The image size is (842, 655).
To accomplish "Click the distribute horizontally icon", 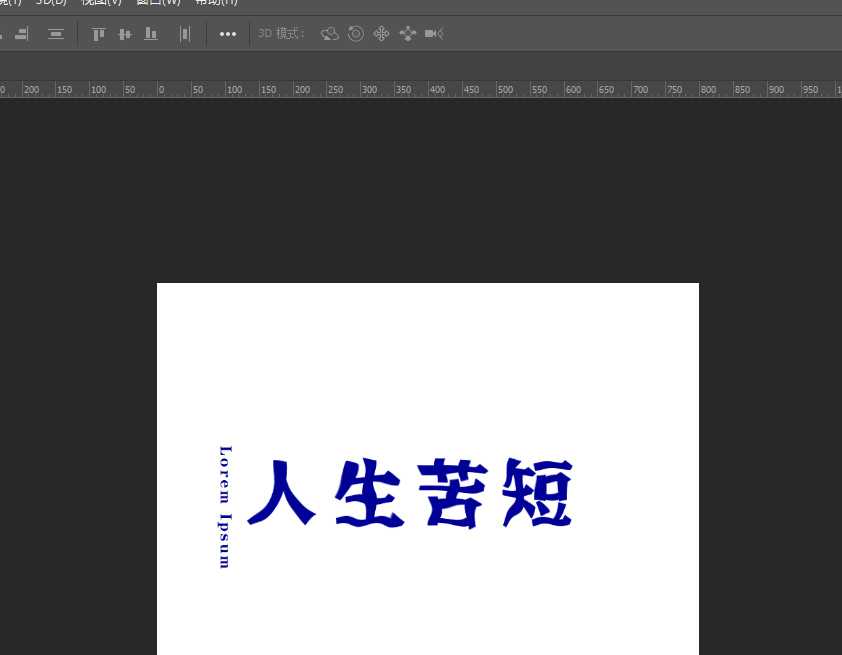I will (184, 34).
